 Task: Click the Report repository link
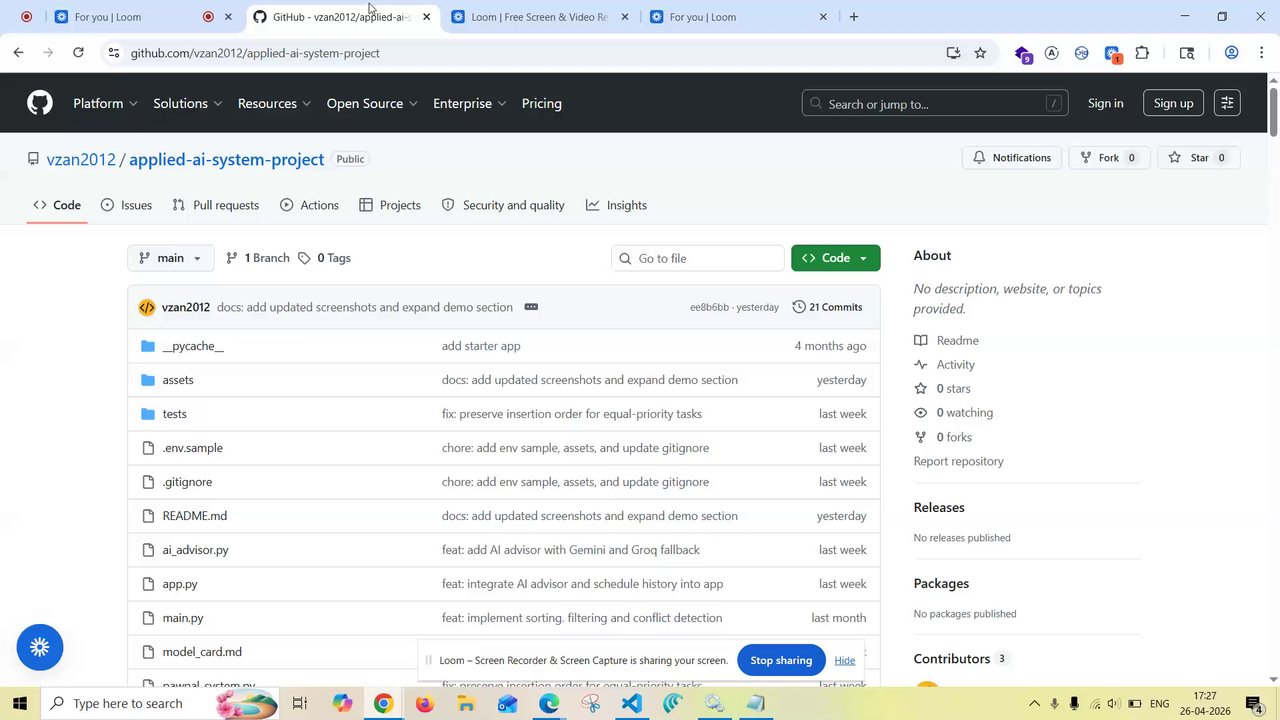pos(958,461)
